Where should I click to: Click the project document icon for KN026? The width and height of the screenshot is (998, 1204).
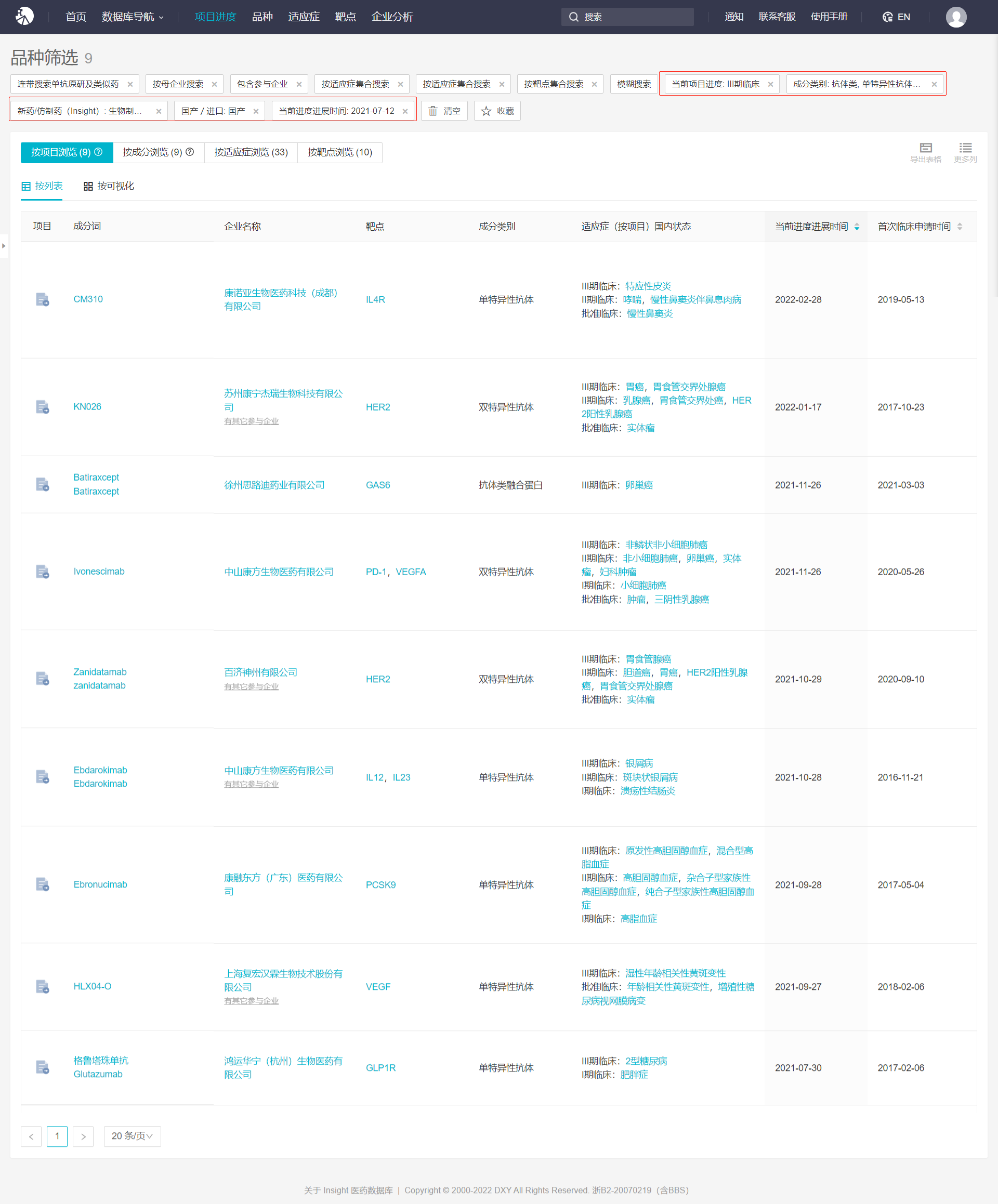(x=43, y=407)
